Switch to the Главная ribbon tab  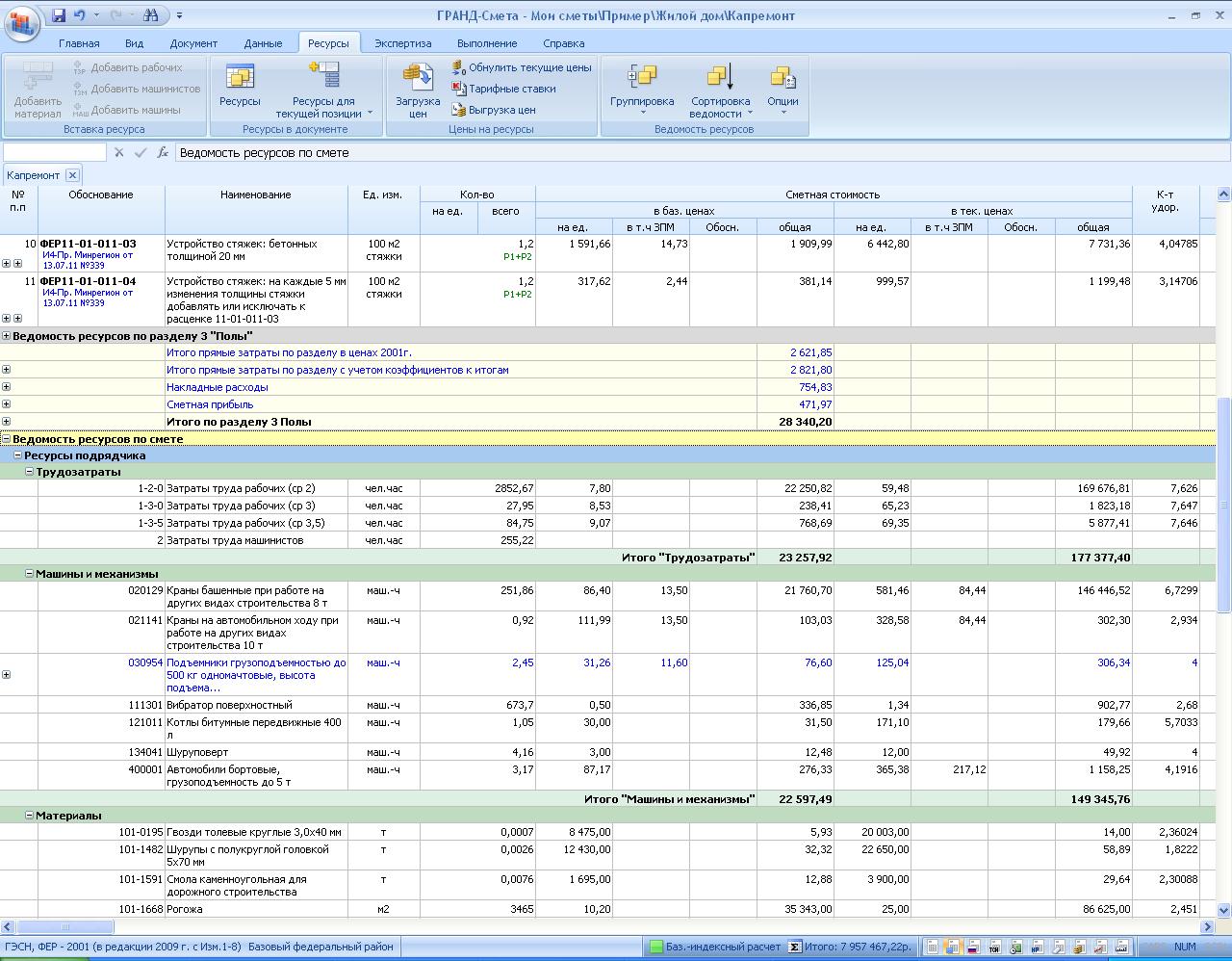coord(79,43)
